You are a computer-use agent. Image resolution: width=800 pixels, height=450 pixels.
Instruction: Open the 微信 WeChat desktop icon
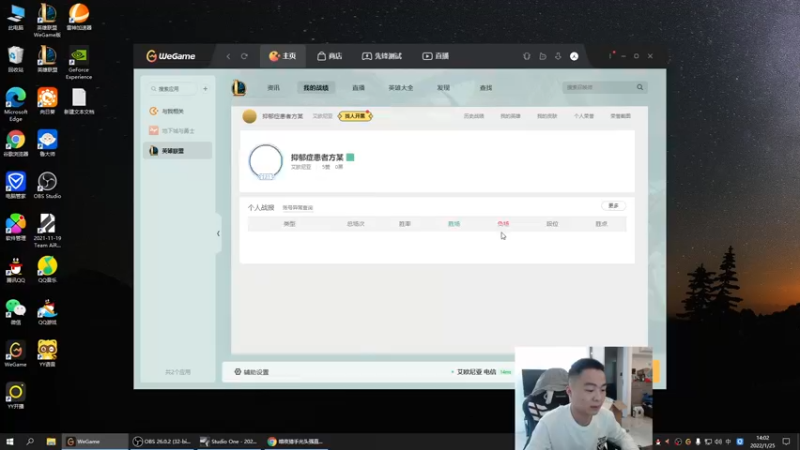pyautogui.click(x=16, y=312)
